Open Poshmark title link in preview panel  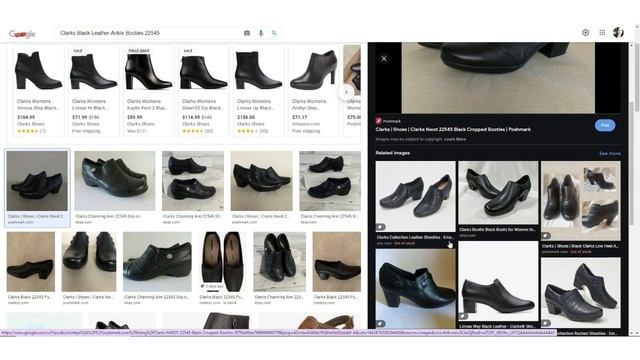[453, 129]
